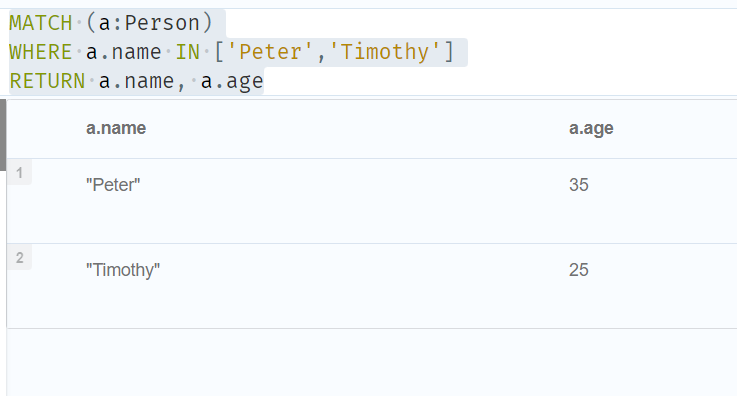Click a.age in the RETURN clause
The width and height of the screenshot is (737, 396).
[232, 81]
